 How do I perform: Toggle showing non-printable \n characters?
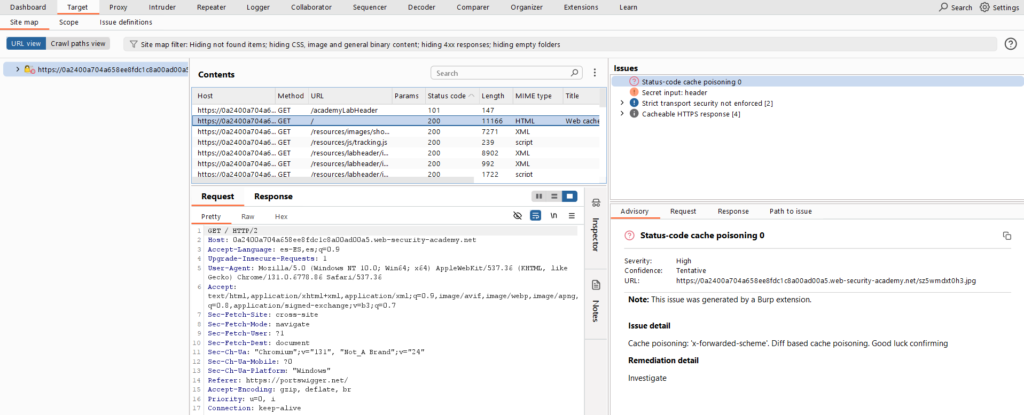point(553,215)
